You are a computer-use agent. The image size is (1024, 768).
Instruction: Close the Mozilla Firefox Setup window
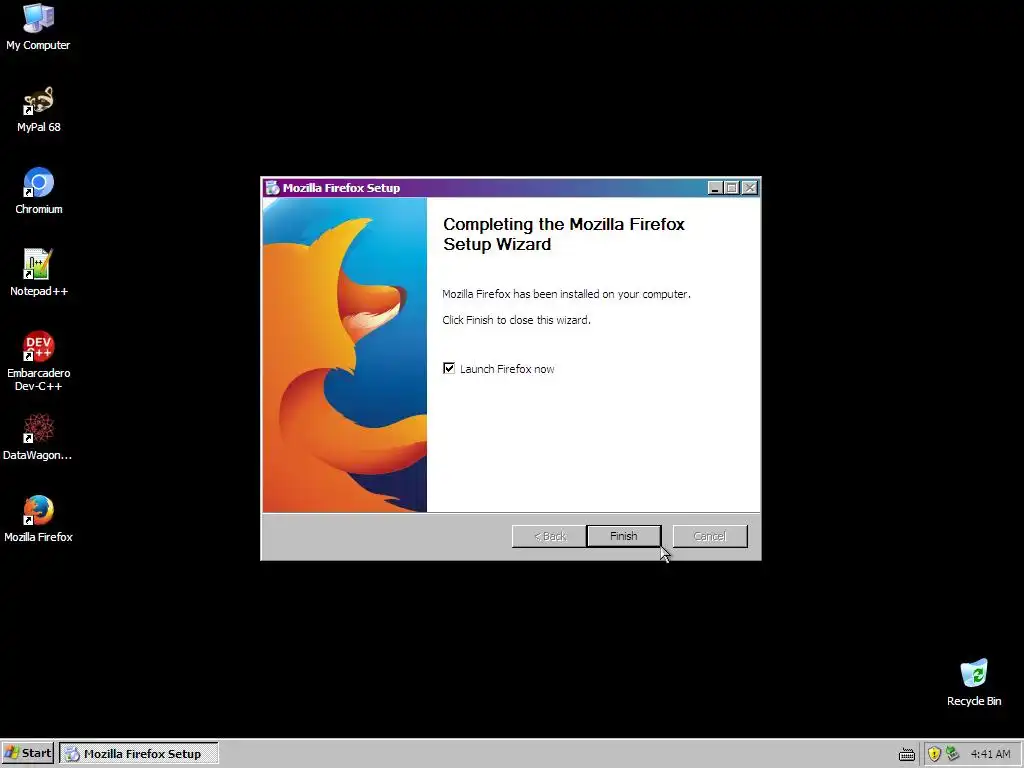pyautogui.click(x=750, y=188)
